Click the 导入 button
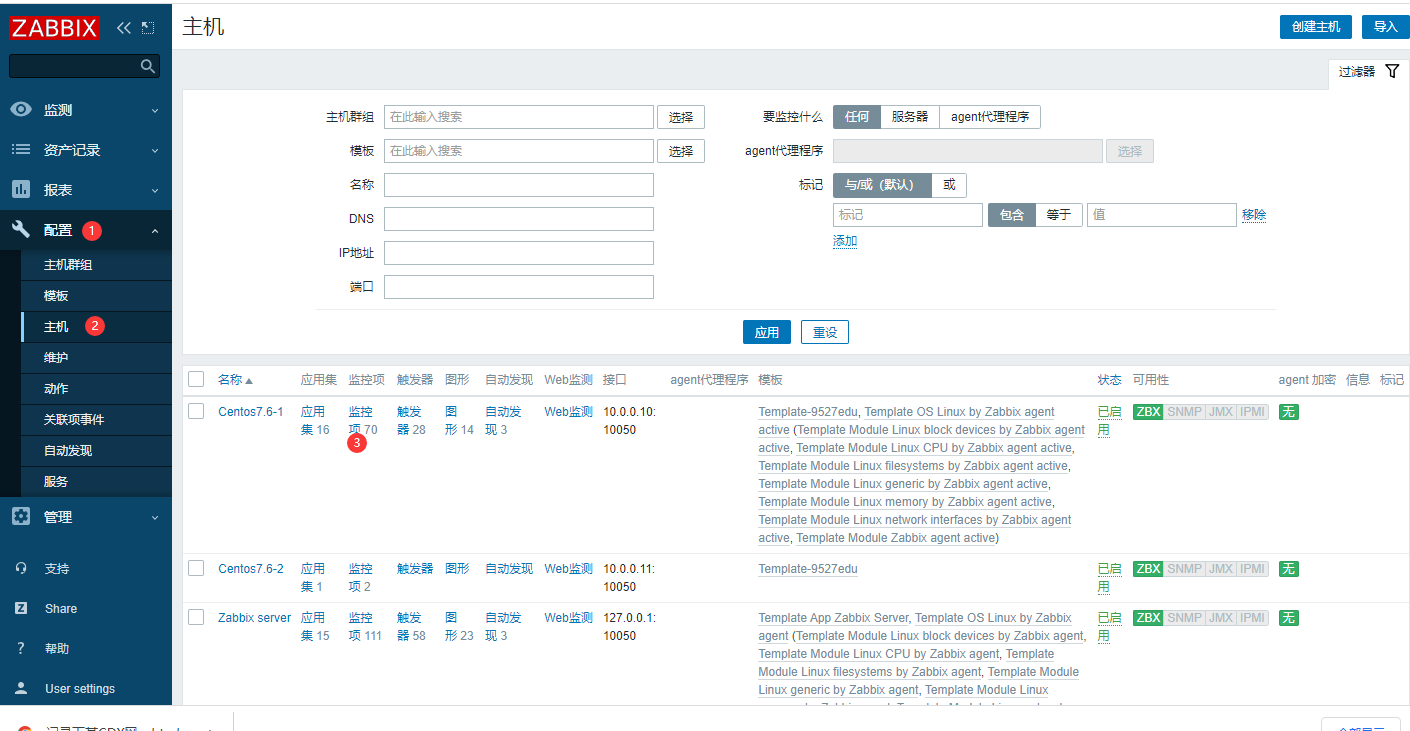Screen dimensions: 1410x731 pyautogui.click(x=1386, y=27)
